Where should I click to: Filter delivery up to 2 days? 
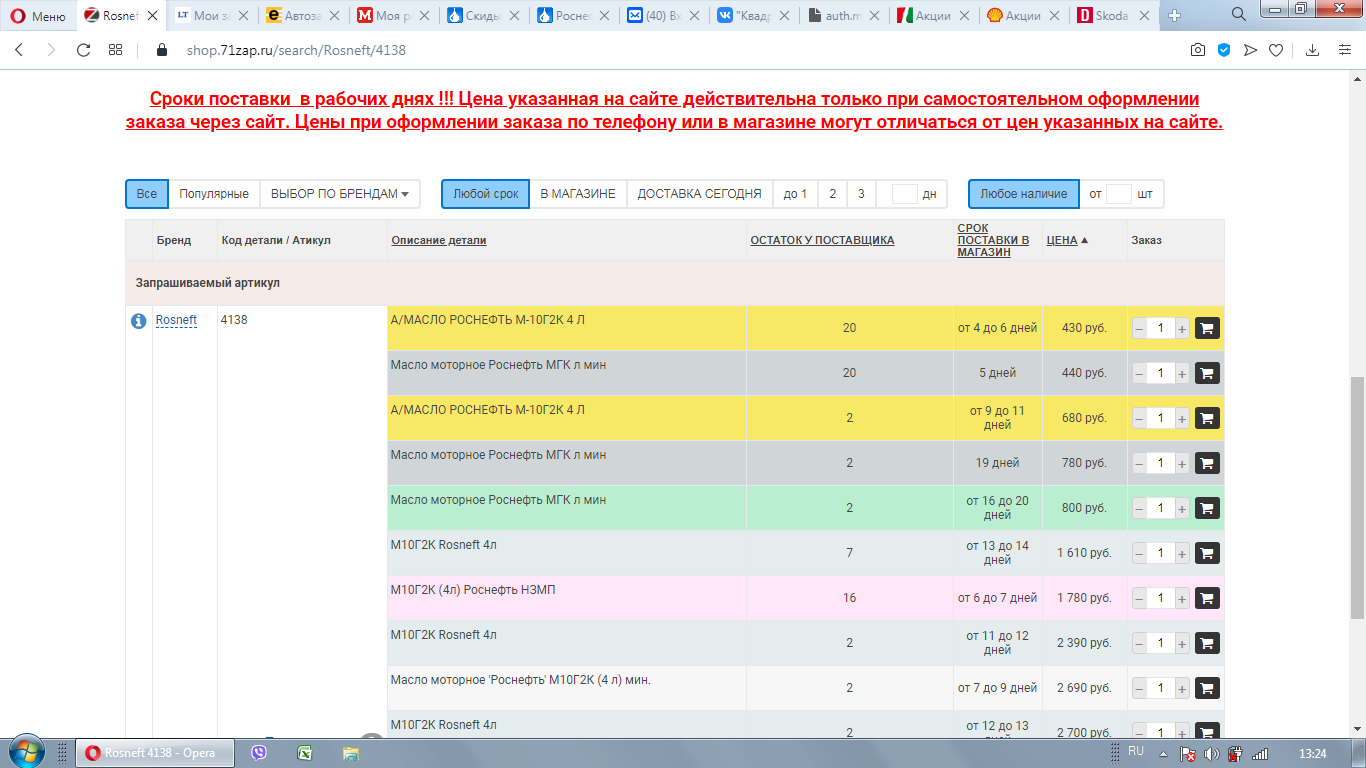pyautogui.click(x=833, y=194)
